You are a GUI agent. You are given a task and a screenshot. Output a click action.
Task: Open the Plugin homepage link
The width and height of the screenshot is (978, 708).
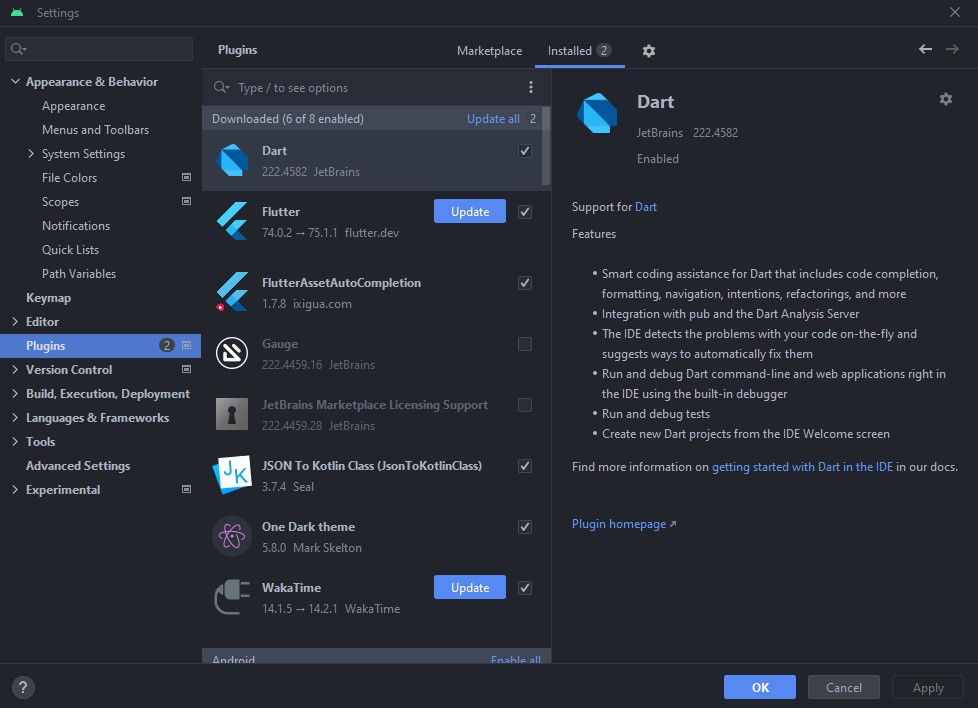(619, 524)
